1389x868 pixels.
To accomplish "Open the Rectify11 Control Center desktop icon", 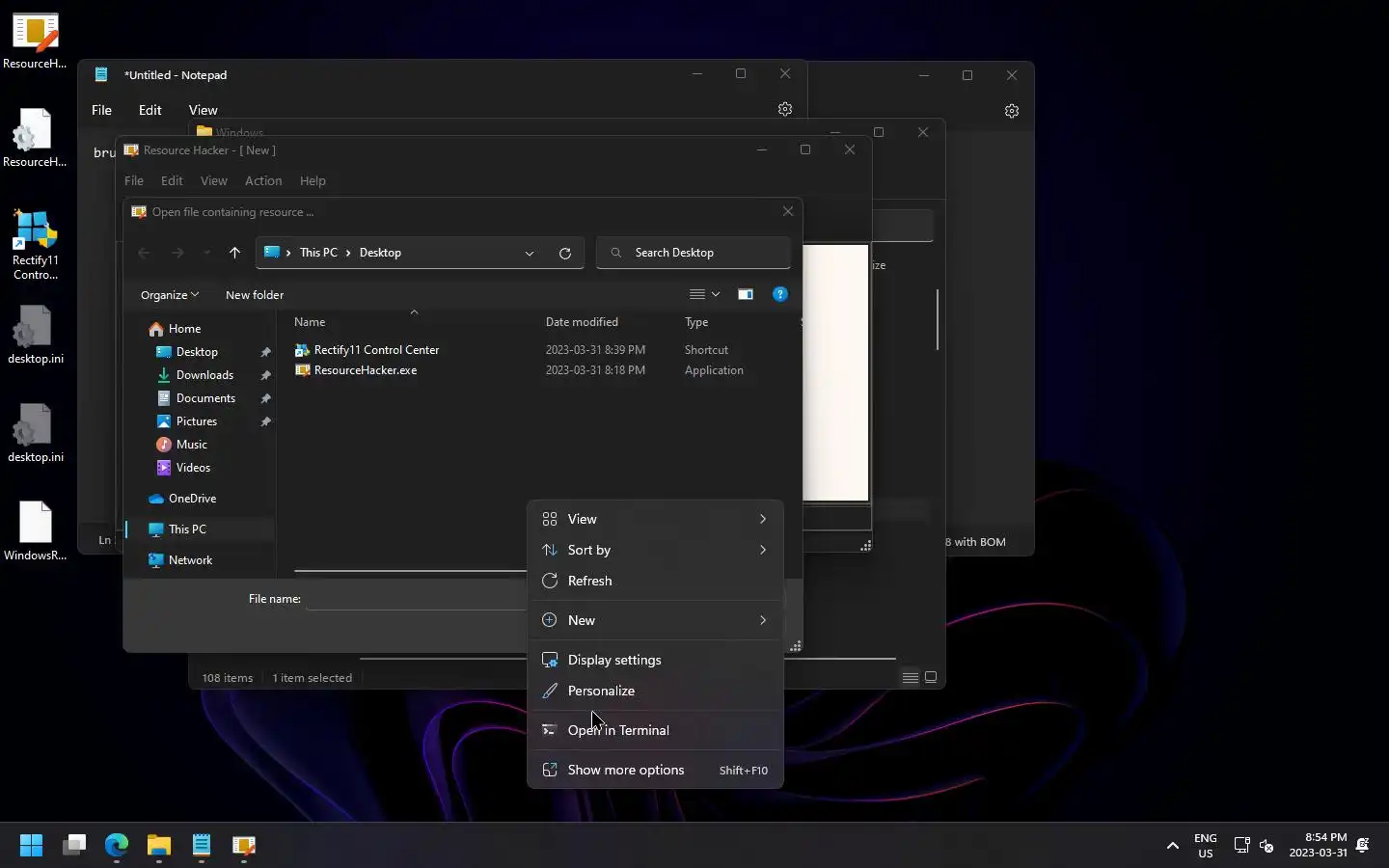I will (x=35, y=244).
